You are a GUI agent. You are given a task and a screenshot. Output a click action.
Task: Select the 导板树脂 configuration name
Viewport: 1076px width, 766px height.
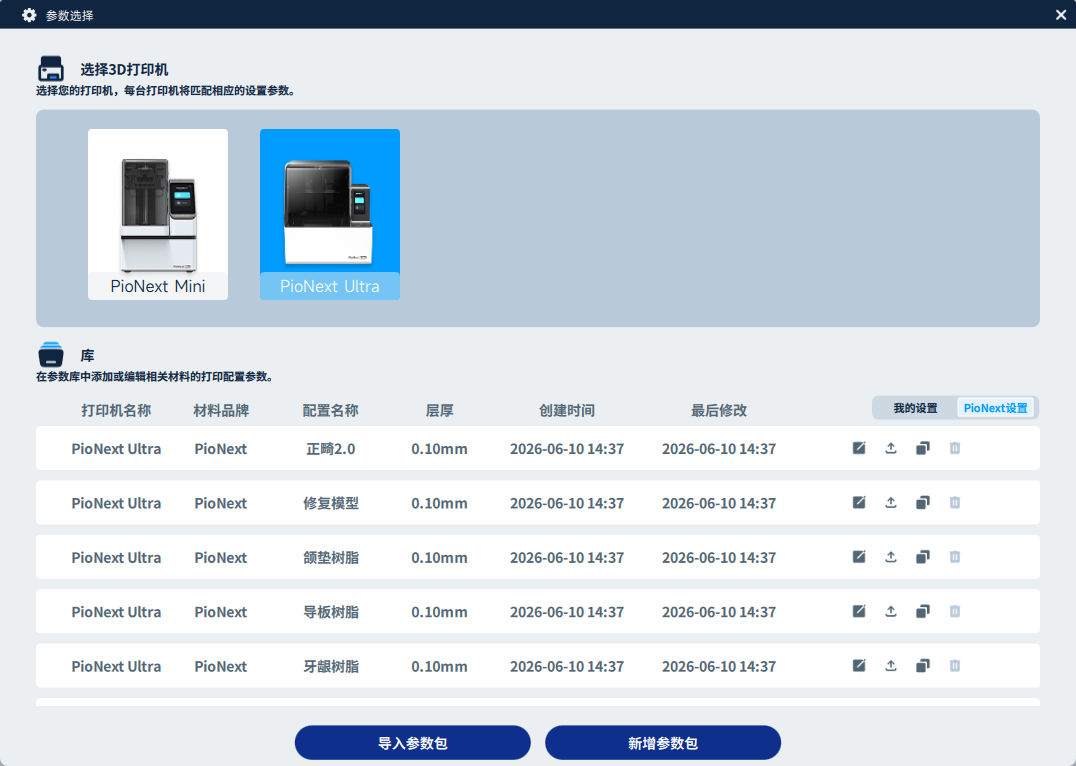coord(331,612)
